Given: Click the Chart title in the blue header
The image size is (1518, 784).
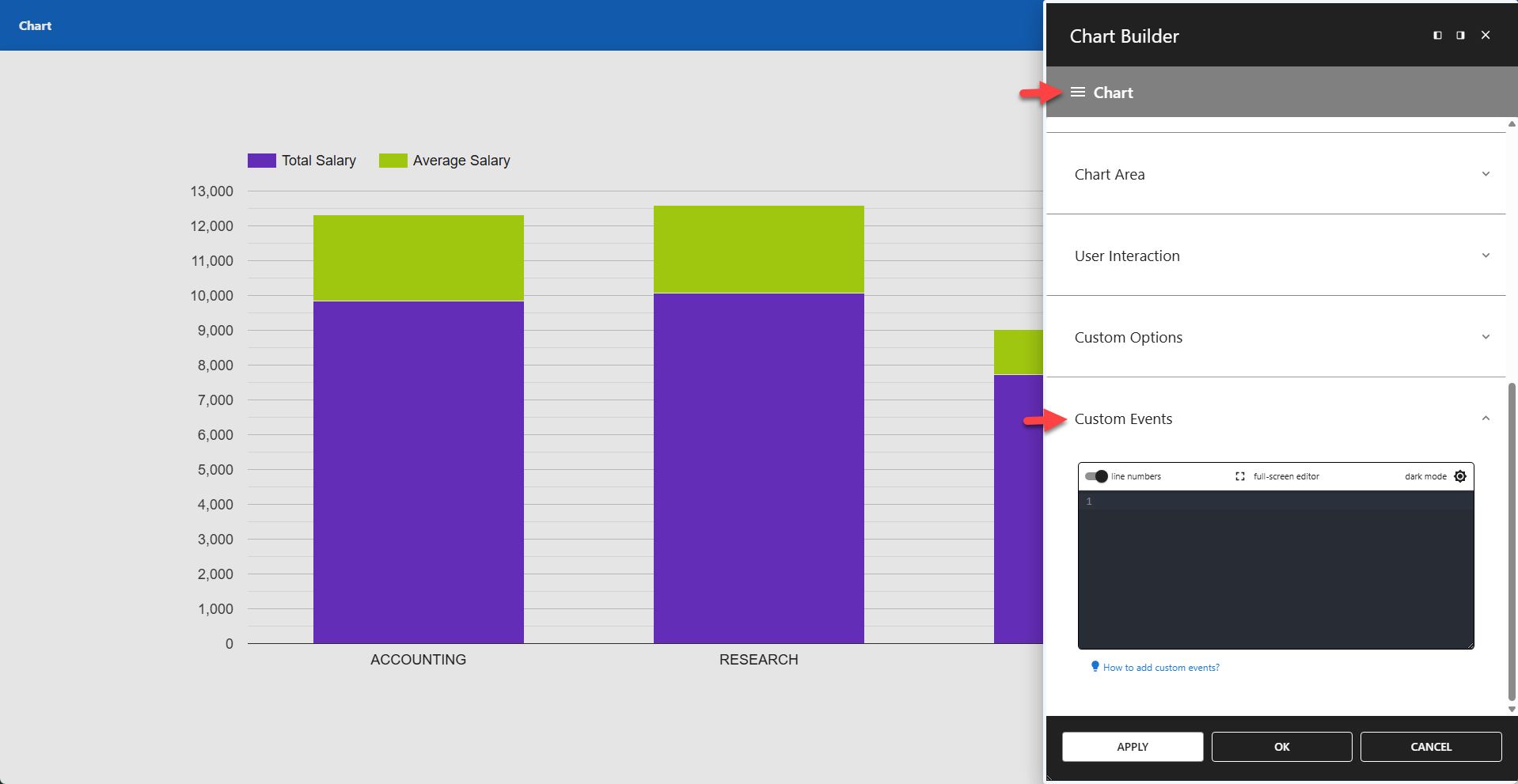Looking at the screenshot, I should click(x=34, y=25).
